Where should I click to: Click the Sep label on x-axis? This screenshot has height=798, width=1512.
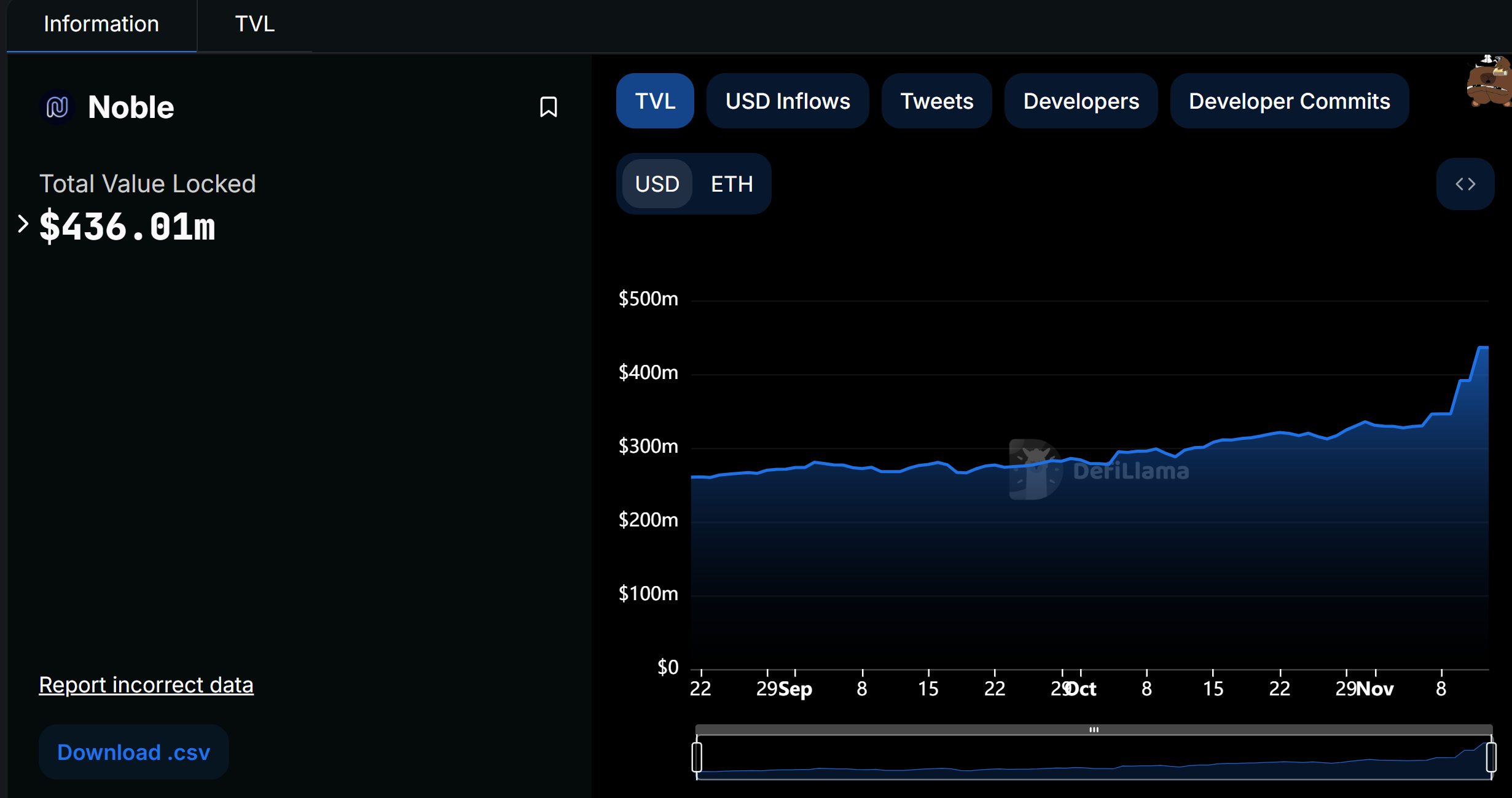795,689
